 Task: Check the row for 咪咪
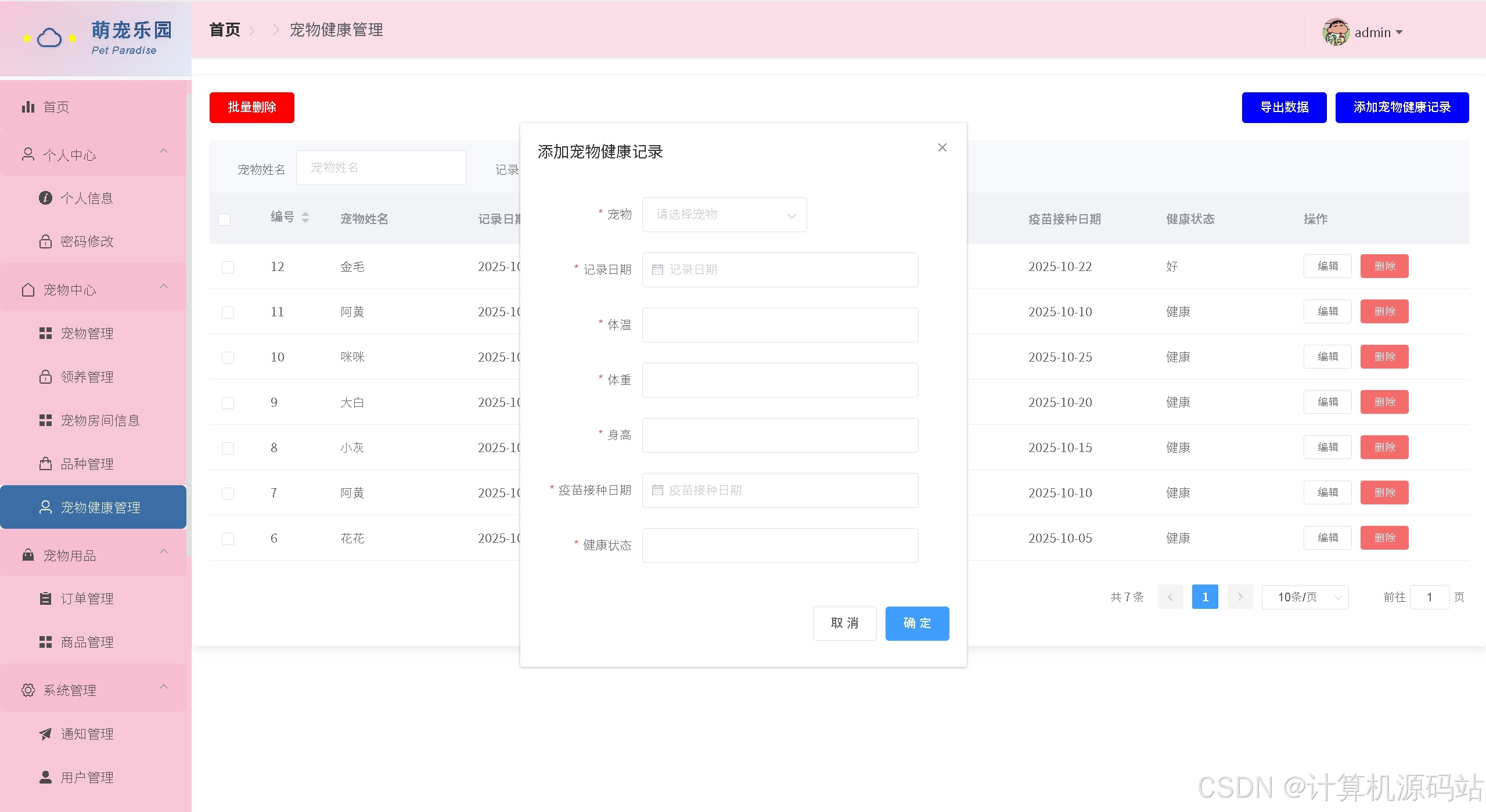(228, 358)
